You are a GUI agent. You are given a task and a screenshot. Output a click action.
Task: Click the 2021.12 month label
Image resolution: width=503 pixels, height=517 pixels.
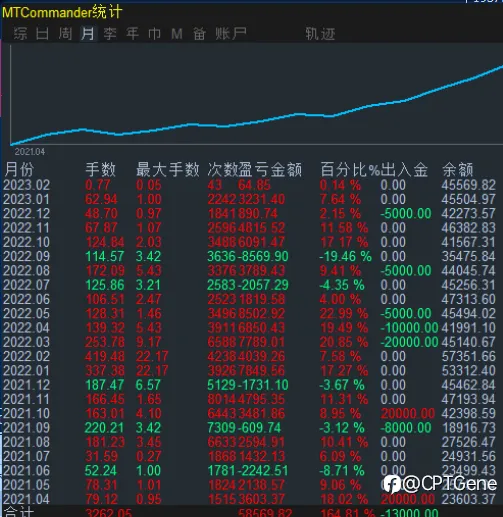click(26, 385)
